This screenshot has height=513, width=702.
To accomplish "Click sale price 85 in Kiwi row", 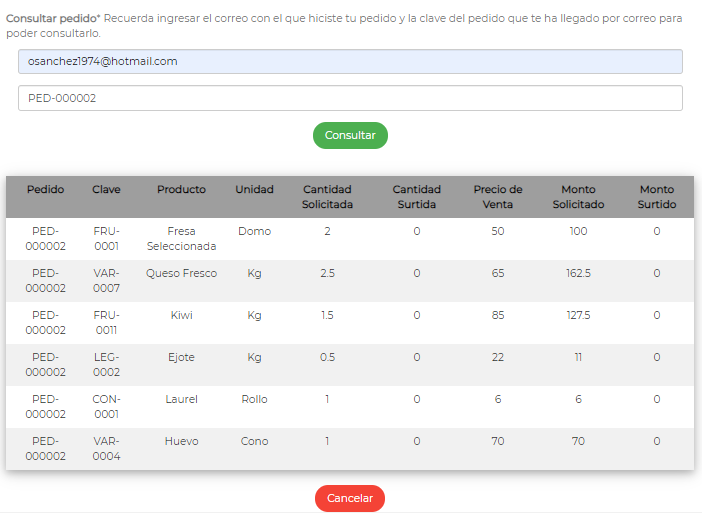I will pyautogui.click(x=498, y=315).
